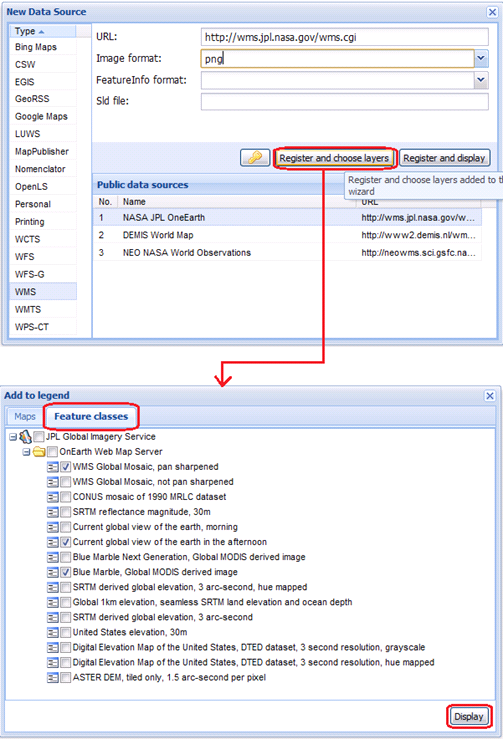Click layer icon beside ASTER DEM entry
Viewport: 503px width, 739px height.
pos(53,678)
